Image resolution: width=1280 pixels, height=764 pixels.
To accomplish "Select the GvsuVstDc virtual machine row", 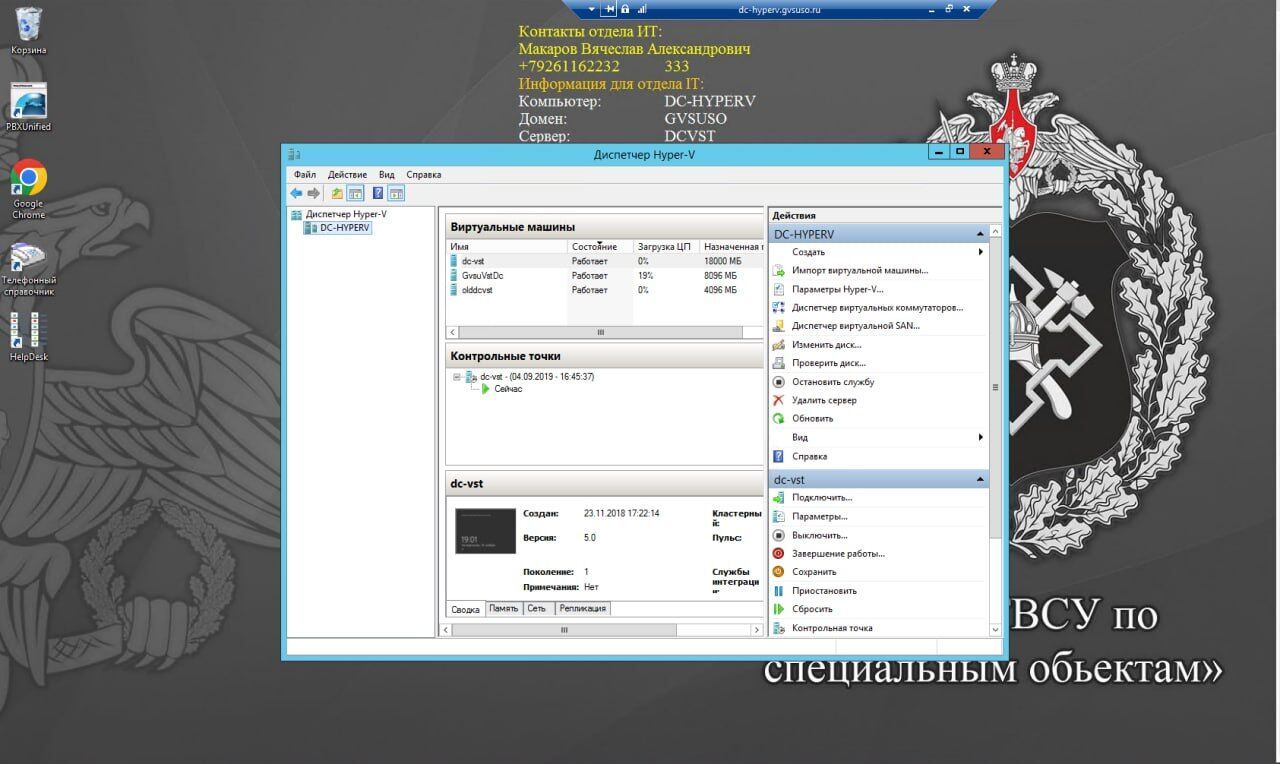I will (x=605, y=275).
